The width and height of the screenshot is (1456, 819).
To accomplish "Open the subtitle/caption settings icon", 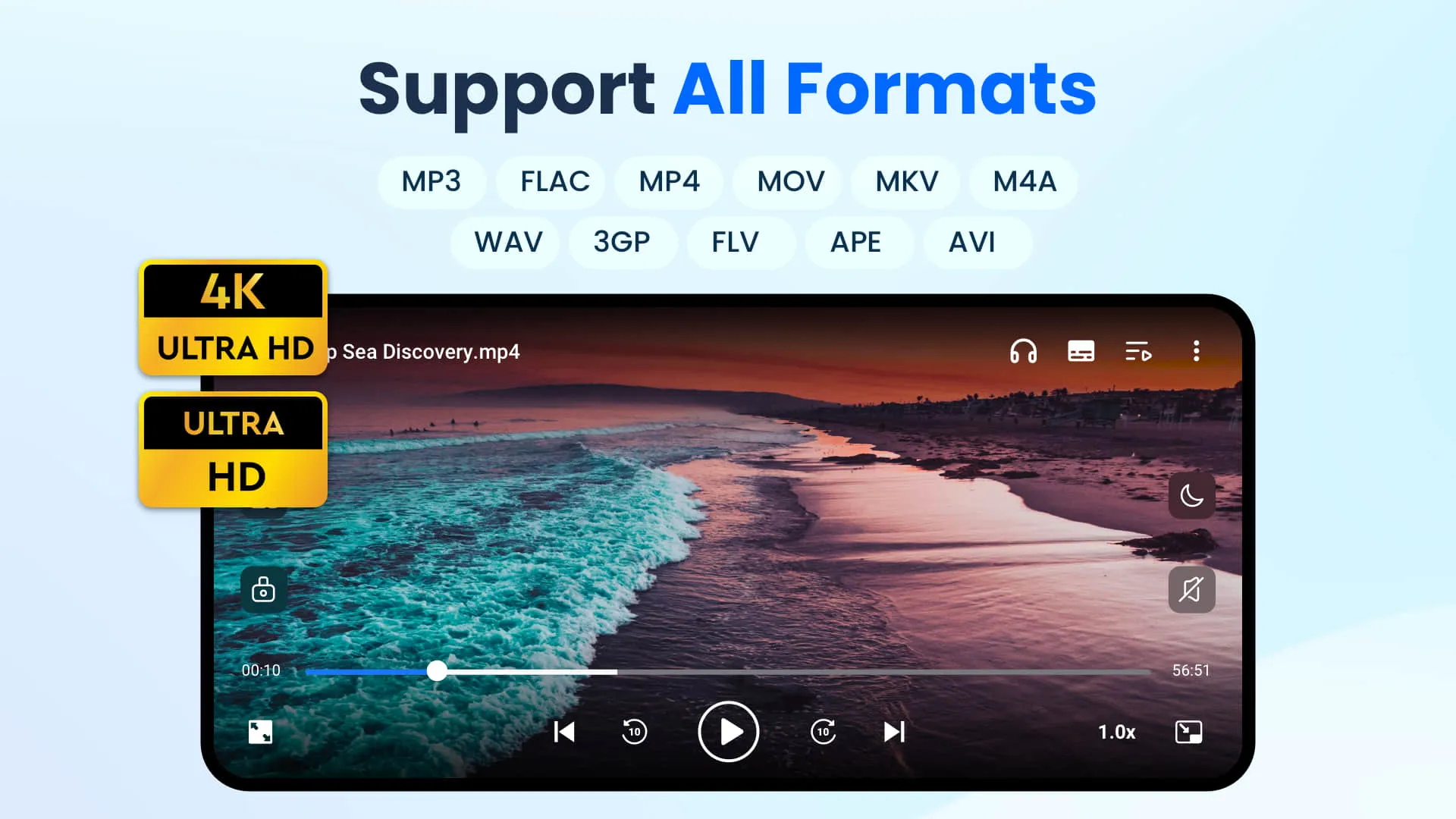I will click(x=1080, y=351).
